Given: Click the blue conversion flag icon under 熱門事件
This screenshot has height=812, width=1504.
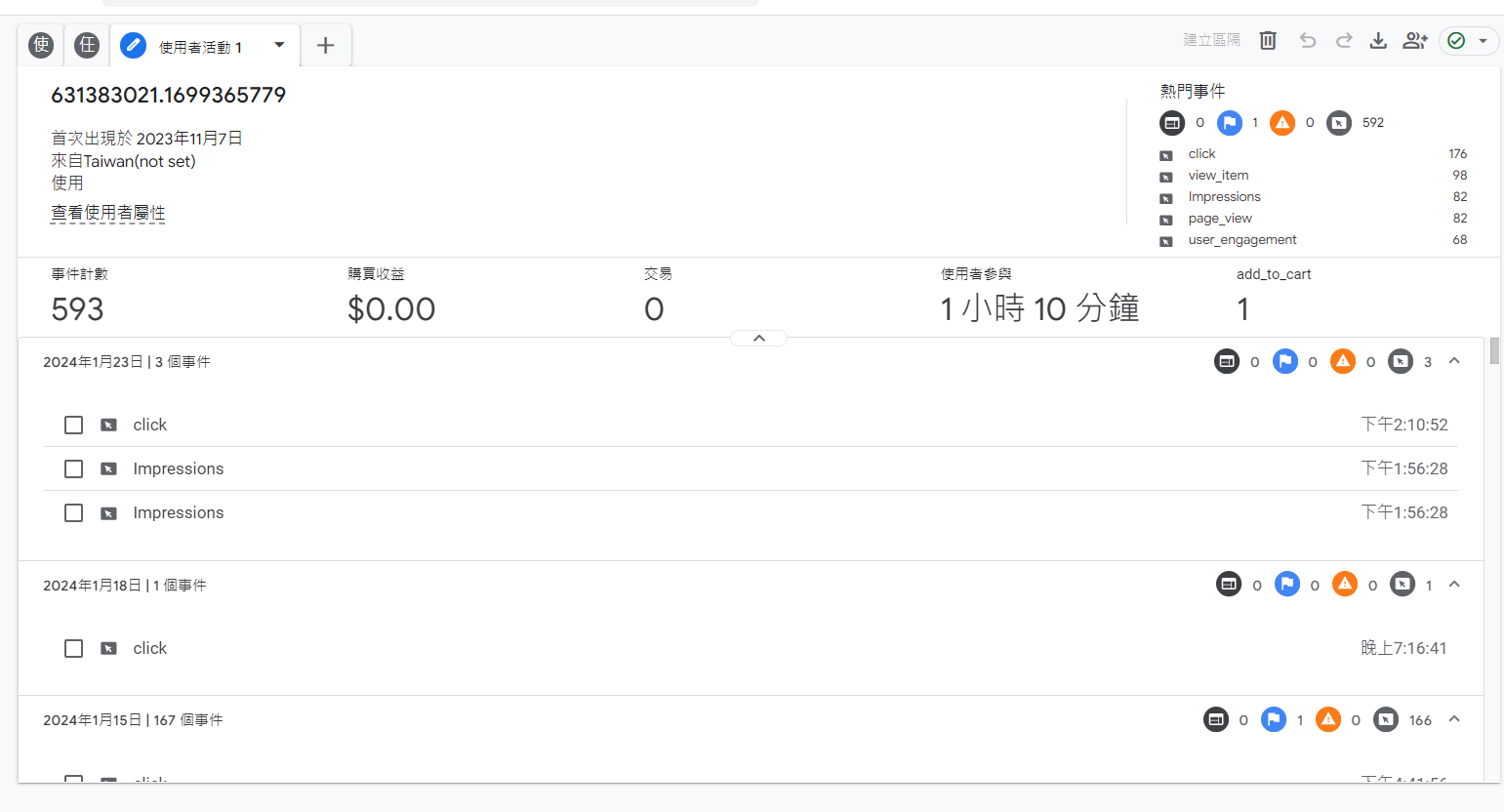Looking at the screenshot, I should [x=1230, y=123].
